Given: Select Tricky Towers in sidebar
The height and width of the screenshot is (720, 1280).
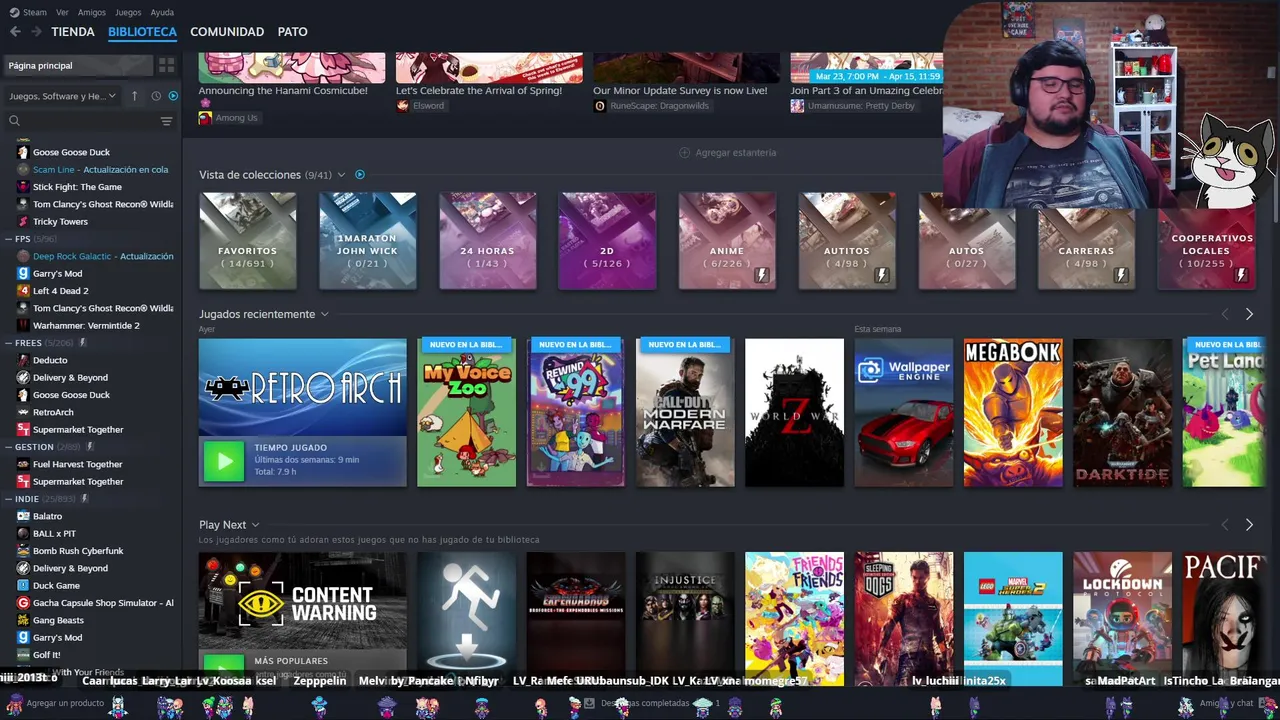Looking at the screenshot, I should tap(60, 222).
